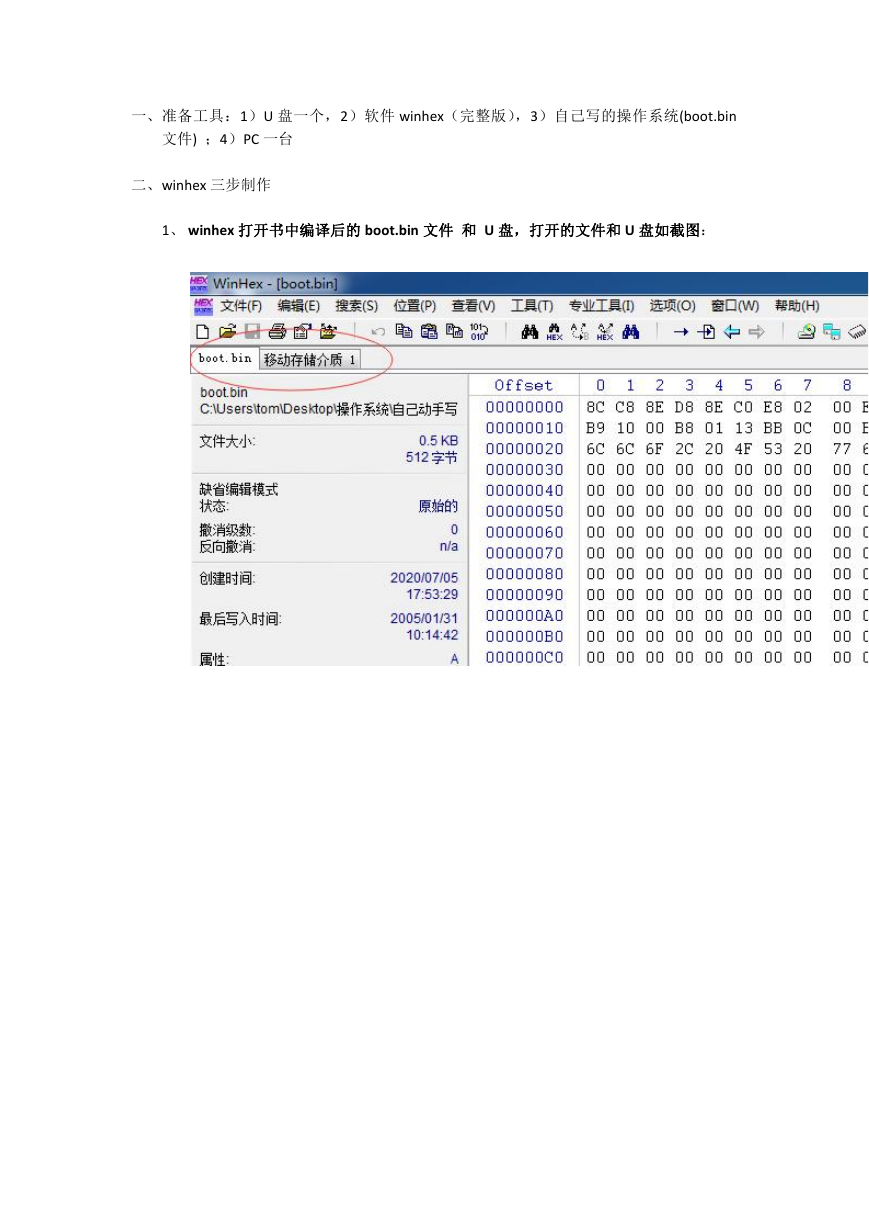
Task: Select offset row 00000050
Action: [524, 511]
